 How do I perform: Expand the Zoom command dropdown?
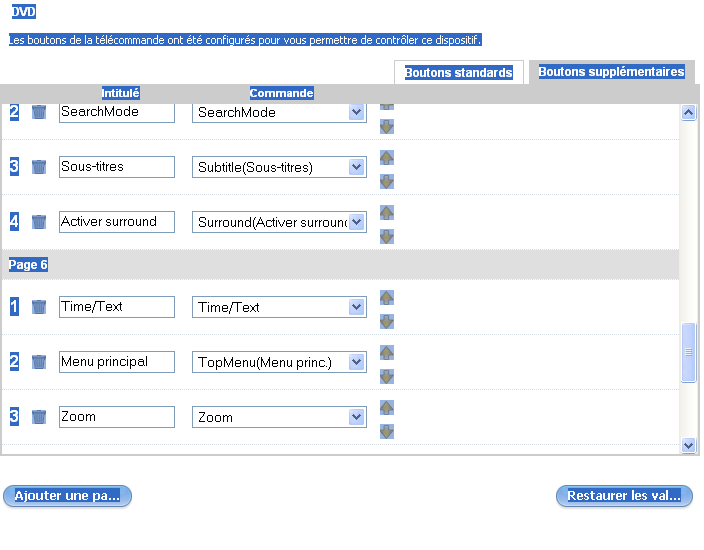click(x=357, y=417)
